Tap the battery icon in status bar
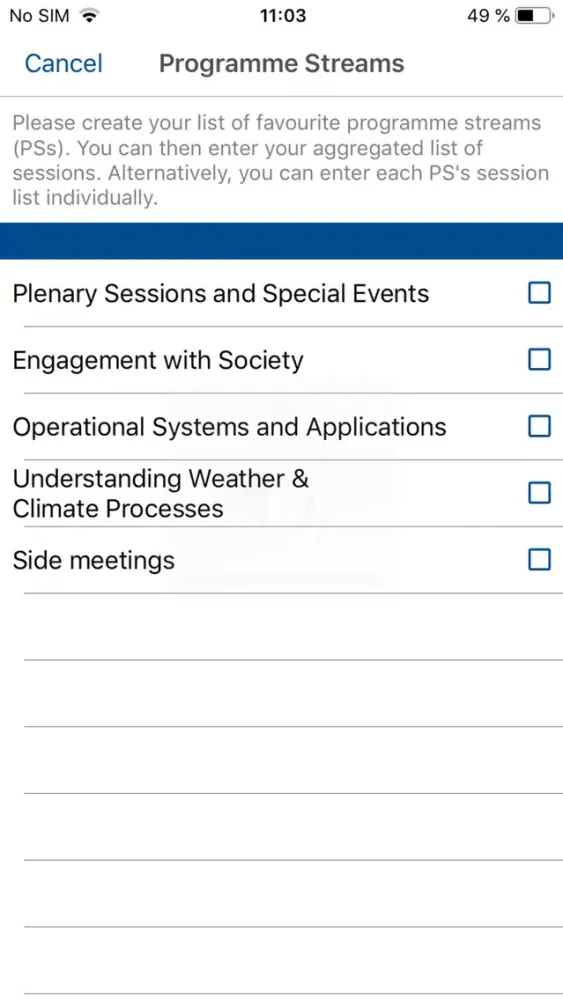The height and width of the screenshot is (1000, 563). pyautogui.click(x=535, y=16)
